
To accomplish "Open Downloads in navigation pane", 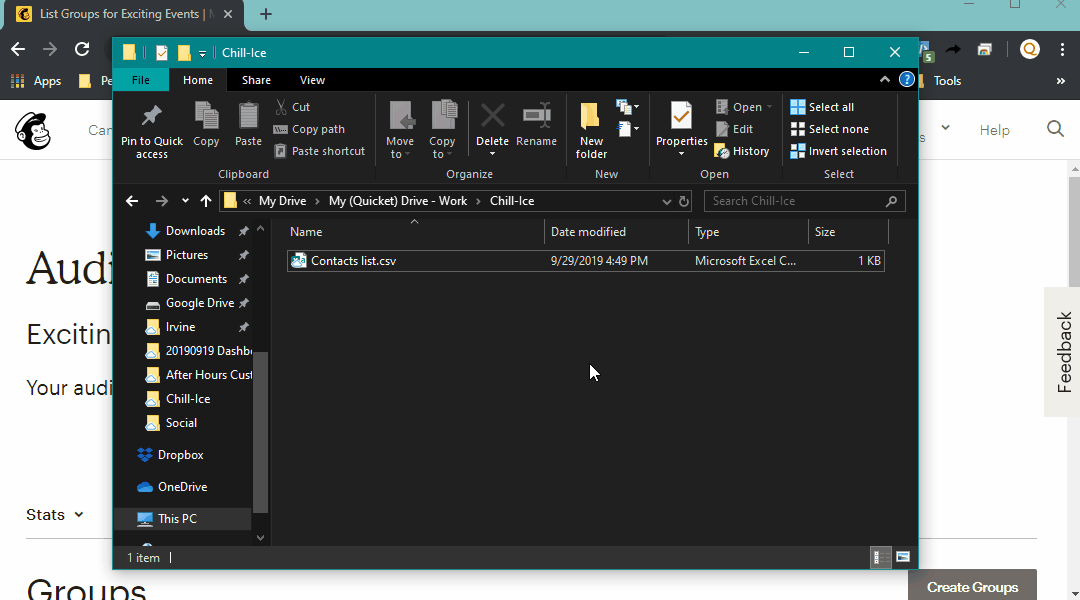I will tap(195, 231).
